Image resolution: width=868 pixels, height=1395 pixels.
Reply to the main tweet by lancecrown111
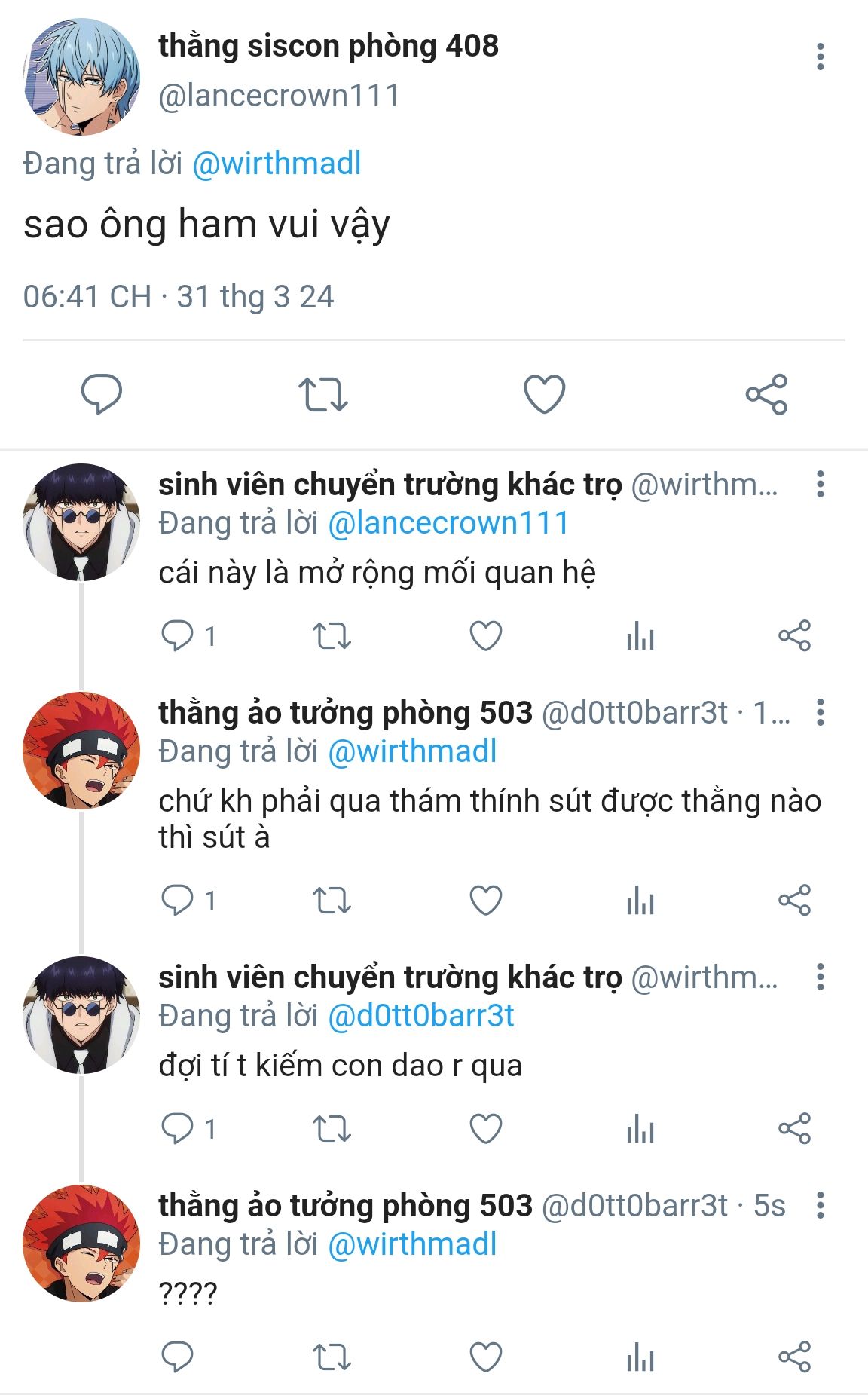(x=102, y=394)
